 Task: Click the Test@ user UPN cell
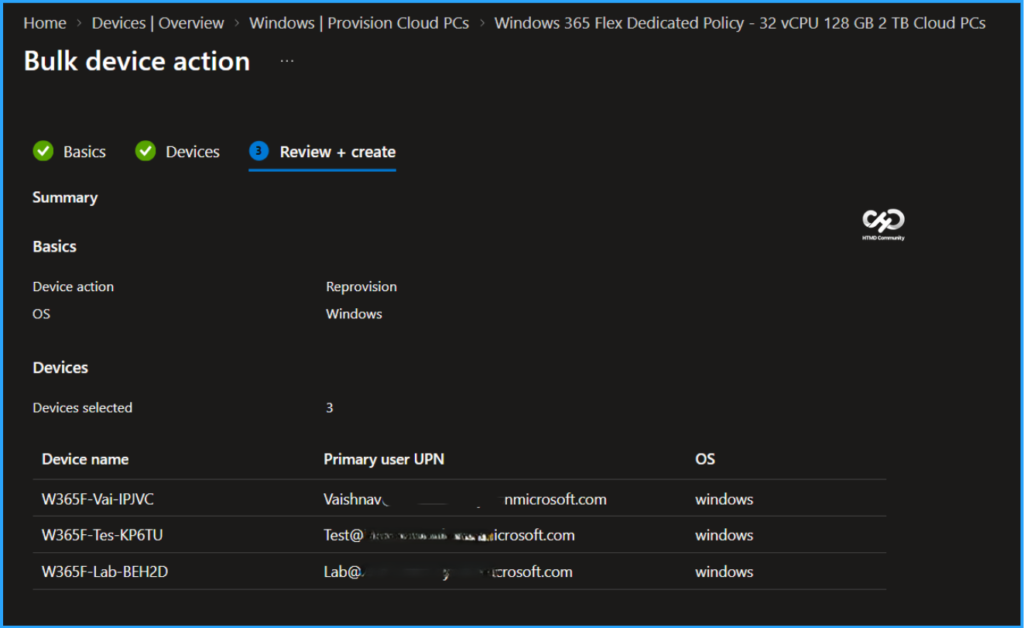pos(449,535)
